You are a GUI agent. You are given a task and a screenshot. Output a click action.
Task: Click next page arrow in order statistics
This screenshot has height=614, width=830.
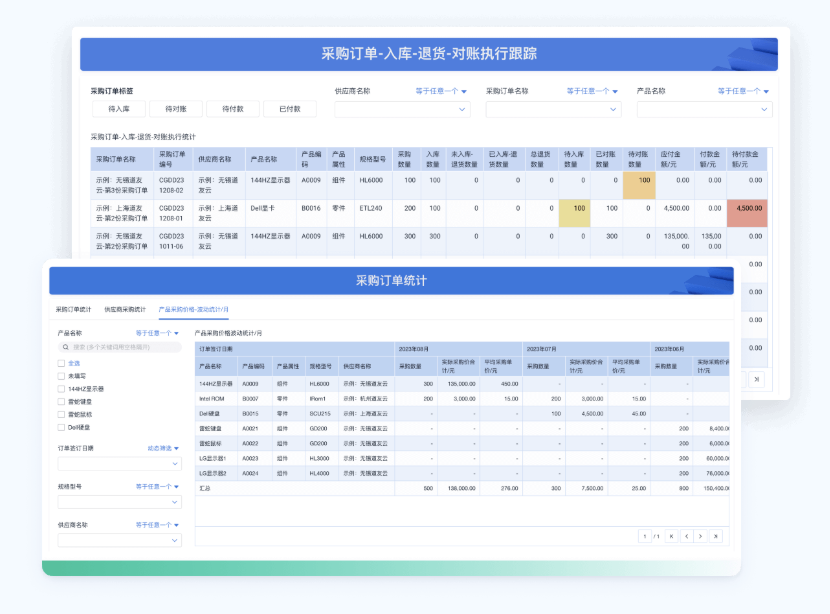coord(701,536)
